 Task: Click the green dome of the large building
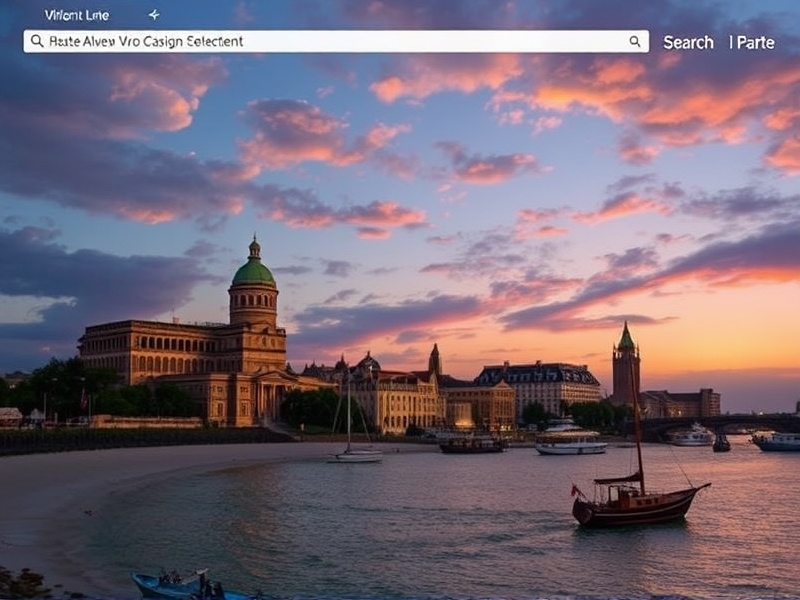[253, 270]
